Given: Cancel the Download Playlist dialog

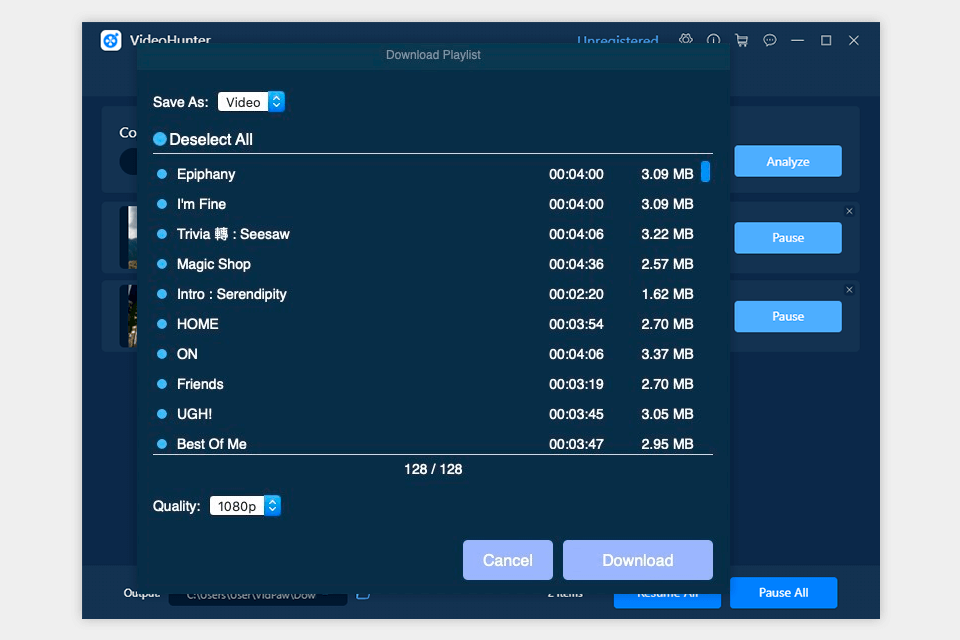Looking at the screenshot, I should tap(507, 560).
